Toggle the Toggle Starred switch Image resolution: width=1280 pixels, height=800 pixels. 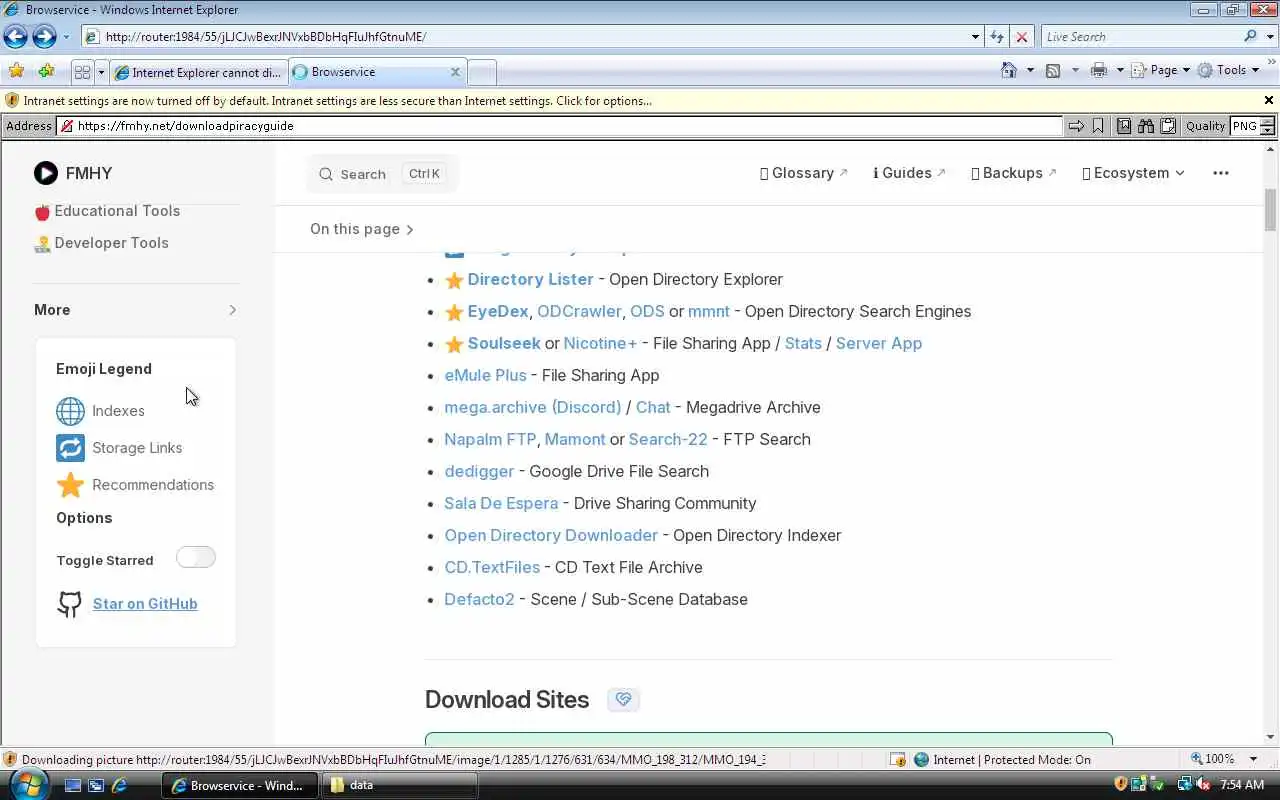point(195,558)
